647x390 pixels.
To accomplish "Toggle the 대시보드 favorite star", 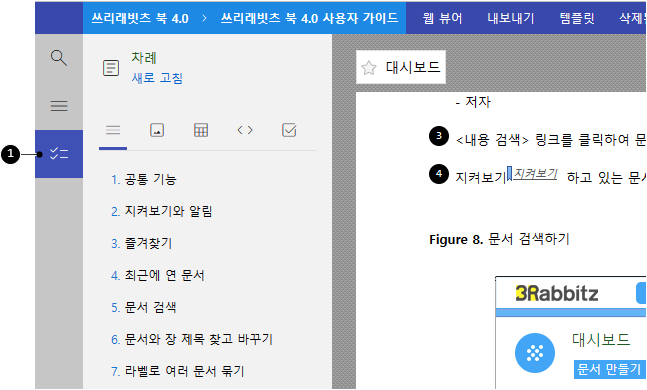I will tap(368, 68).
